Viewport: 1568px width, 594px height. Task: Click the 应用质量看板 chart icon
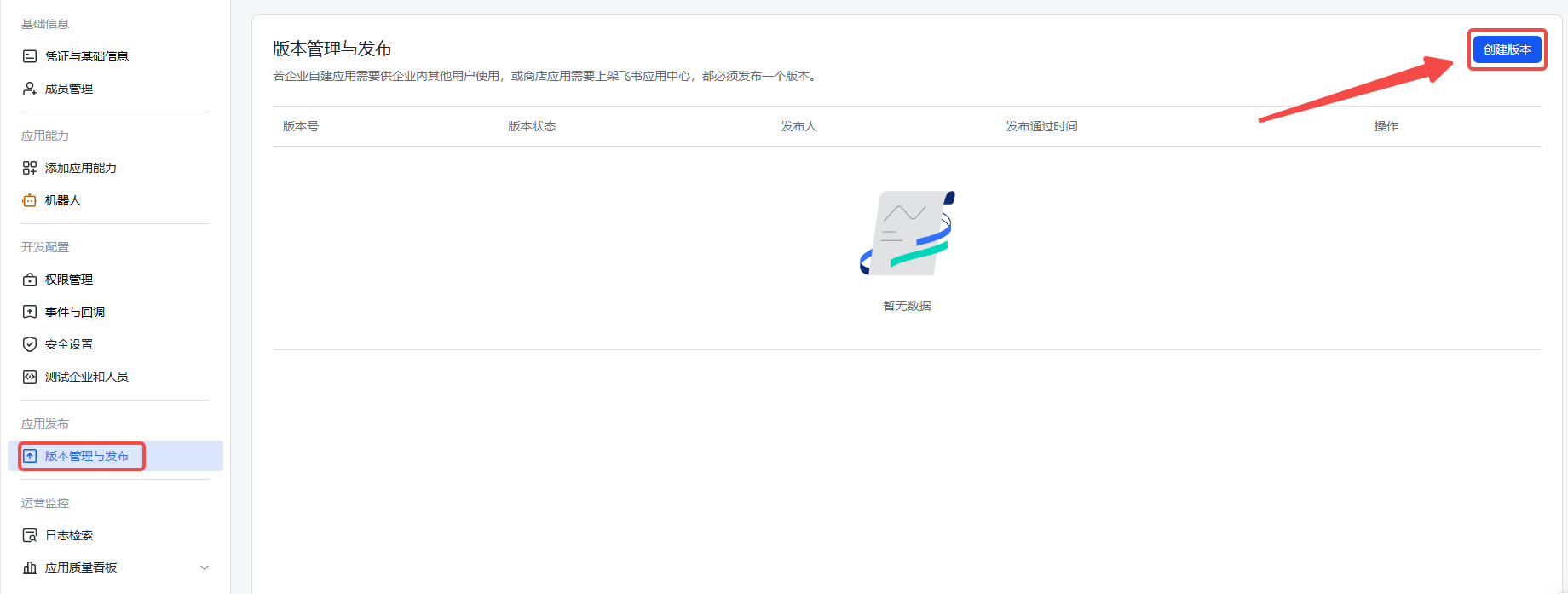(30, 568)
